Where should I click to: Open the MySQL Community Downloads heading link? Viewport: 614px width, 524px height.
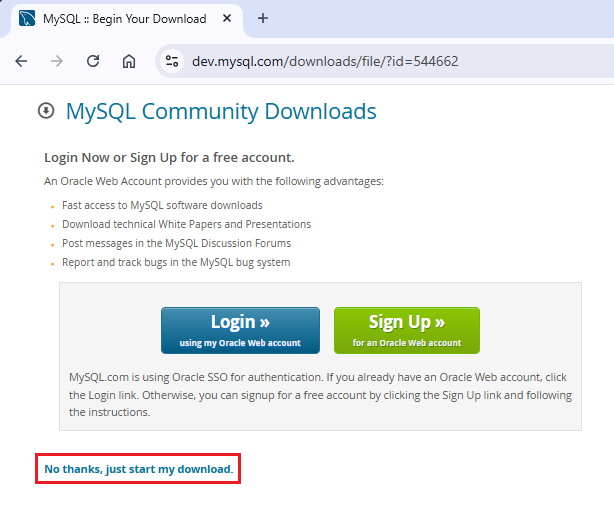point(221,111)
